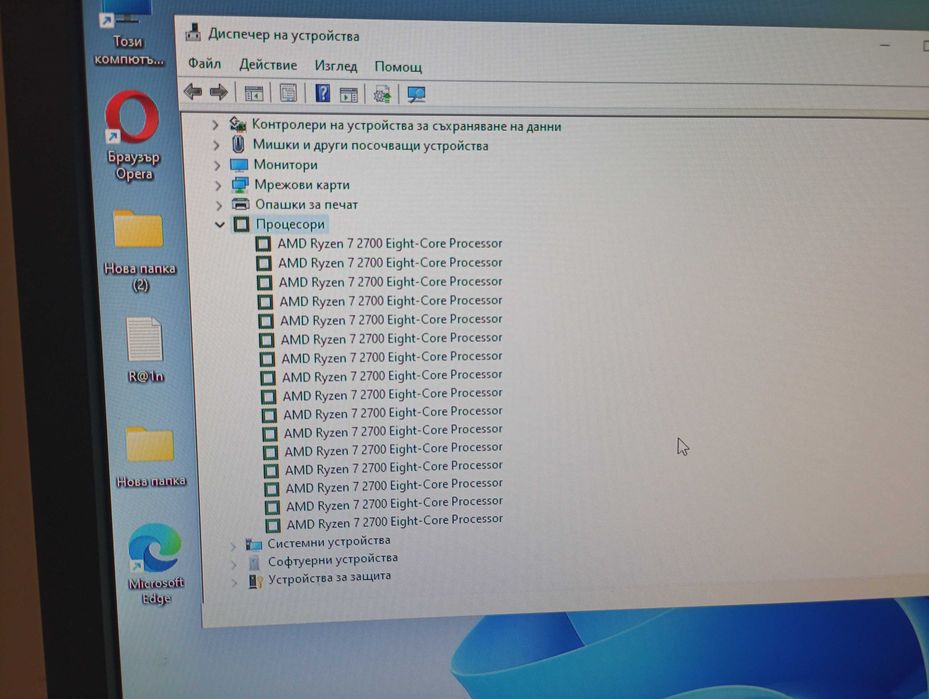Click the Мрежови карти network icon

click(x=240, y=185)
